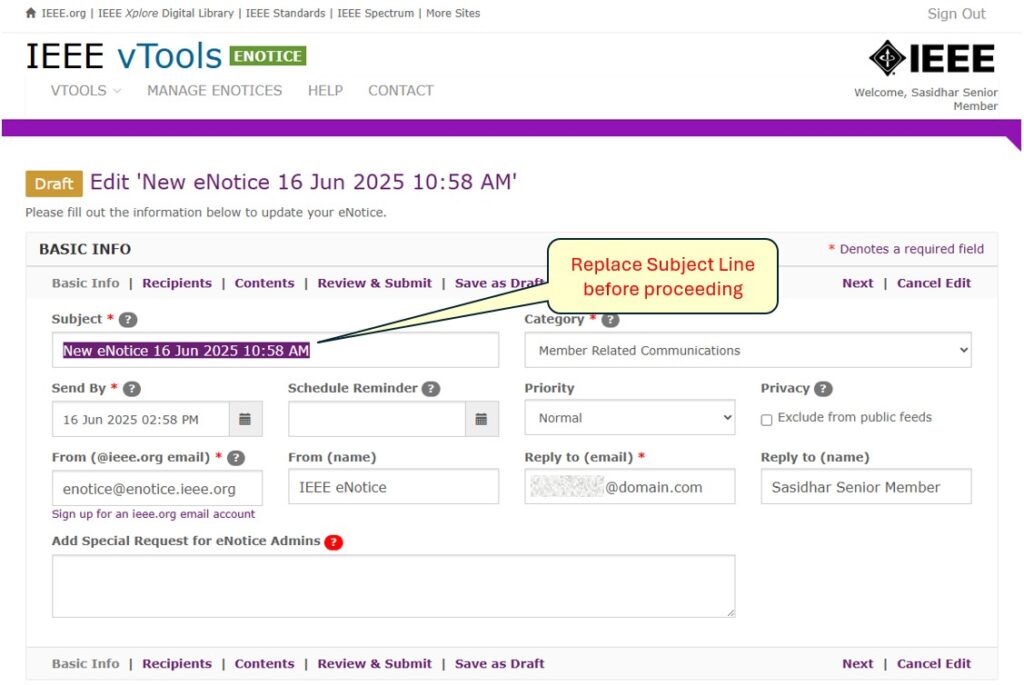Viewport: 1024px width, 685px height.
Task: Click the 'Welcome, Sasidhar Senior Member' text
Action: point(925,99)
